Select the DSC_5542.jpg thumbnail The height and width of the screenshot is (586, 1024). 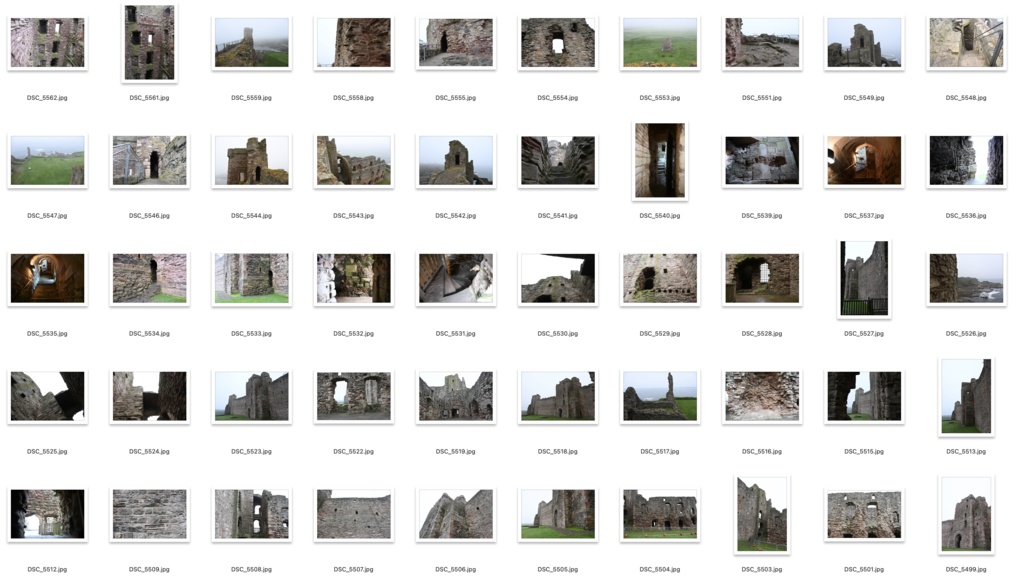(456, 160)
